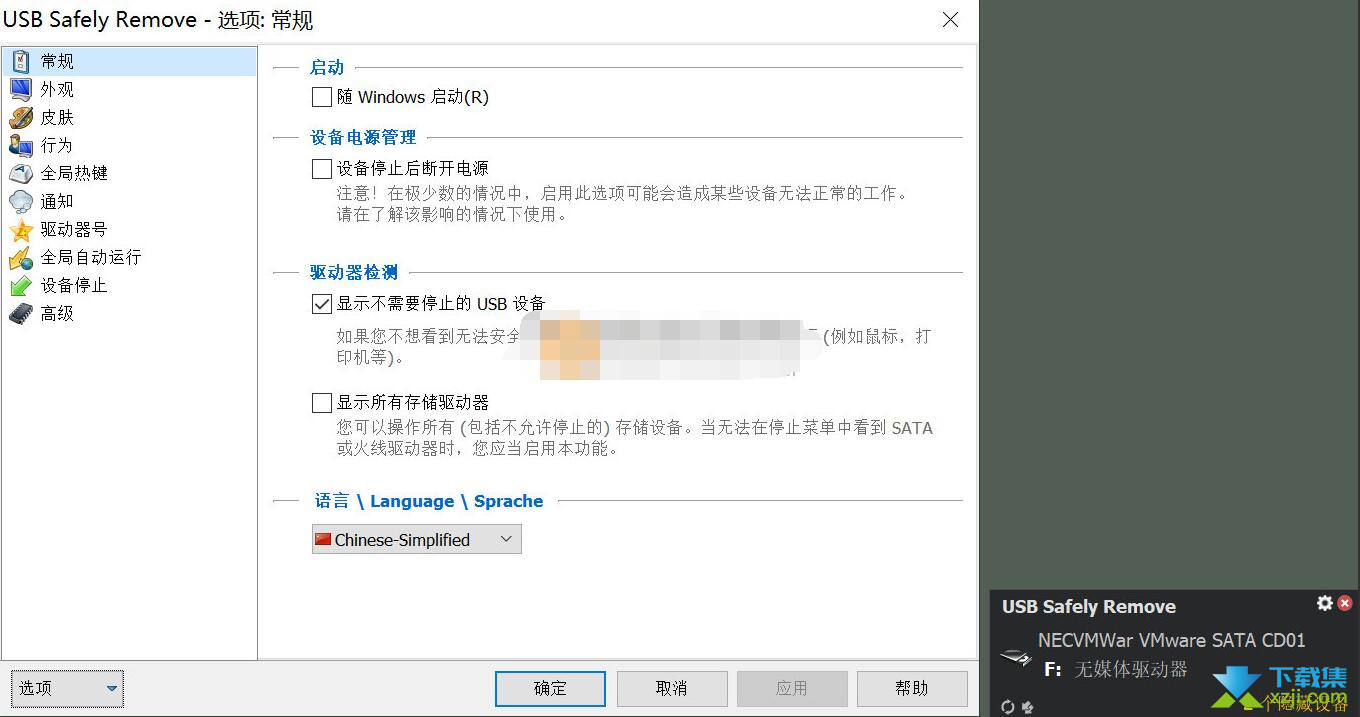This screenshot has height=717, width=1360.
Task: Close the USB Safely Remove popup with red X
Action: point(1345,603)
